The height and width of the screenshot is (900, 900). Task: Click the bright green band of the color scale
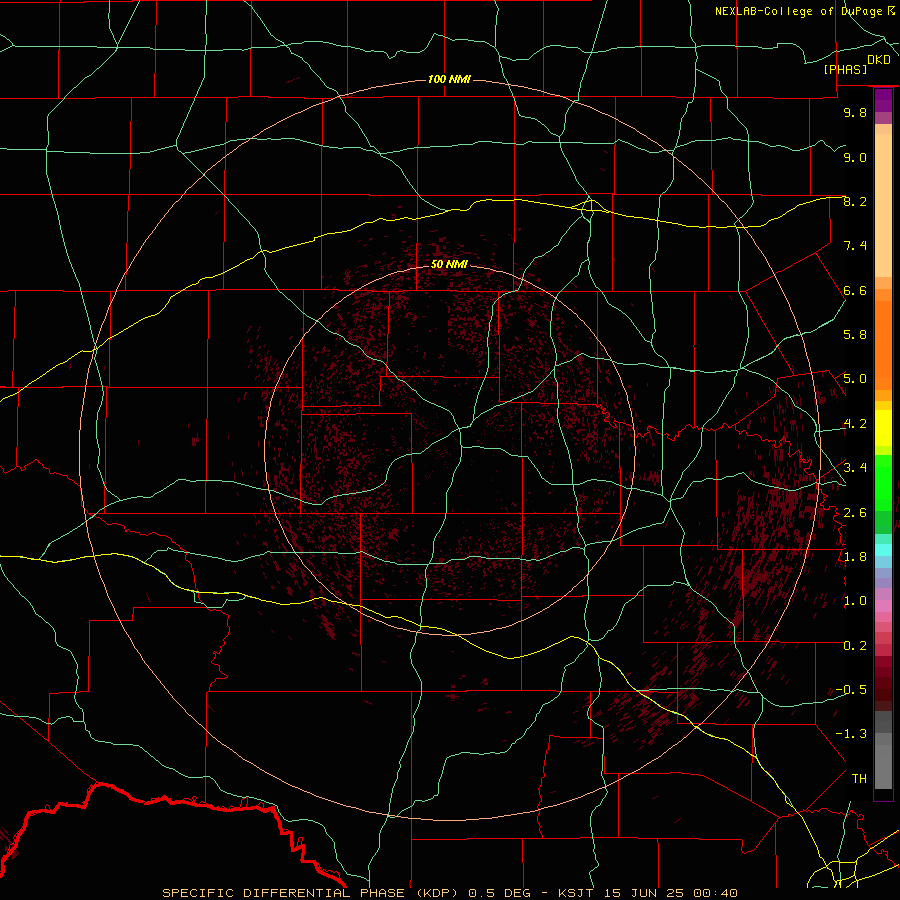(883, 483)
